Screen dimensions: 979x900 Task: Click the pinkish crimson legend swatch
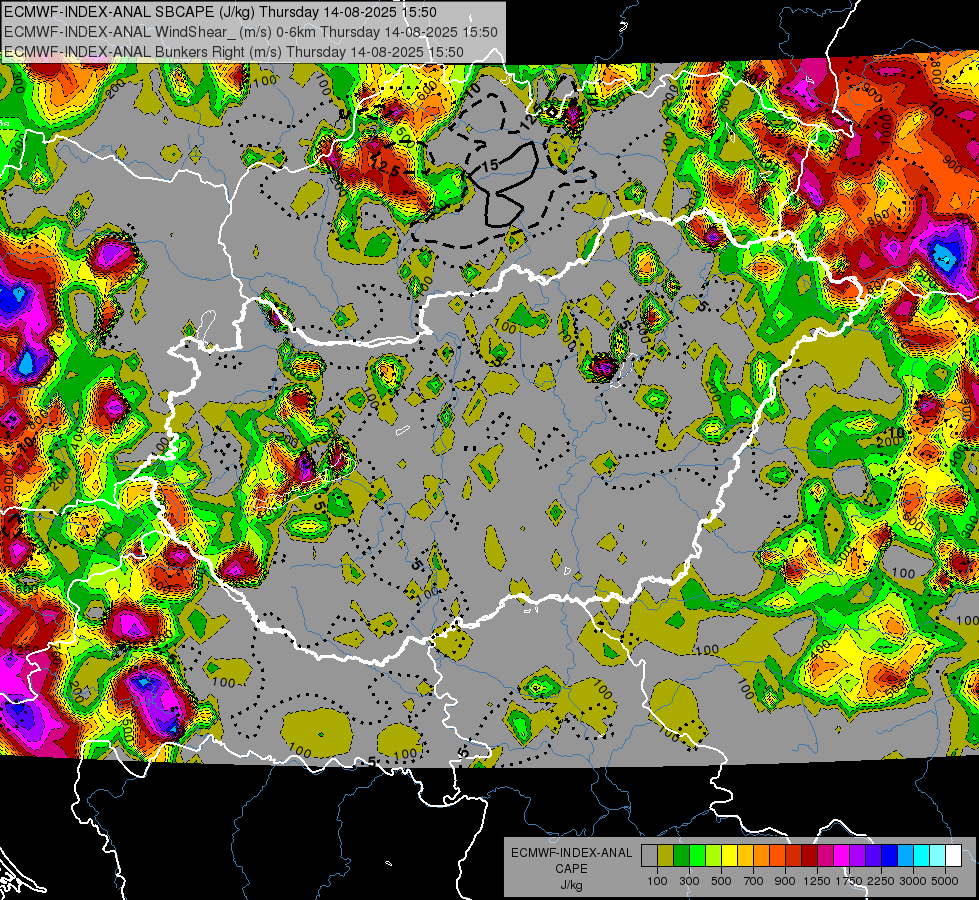[x=825, y=855]
